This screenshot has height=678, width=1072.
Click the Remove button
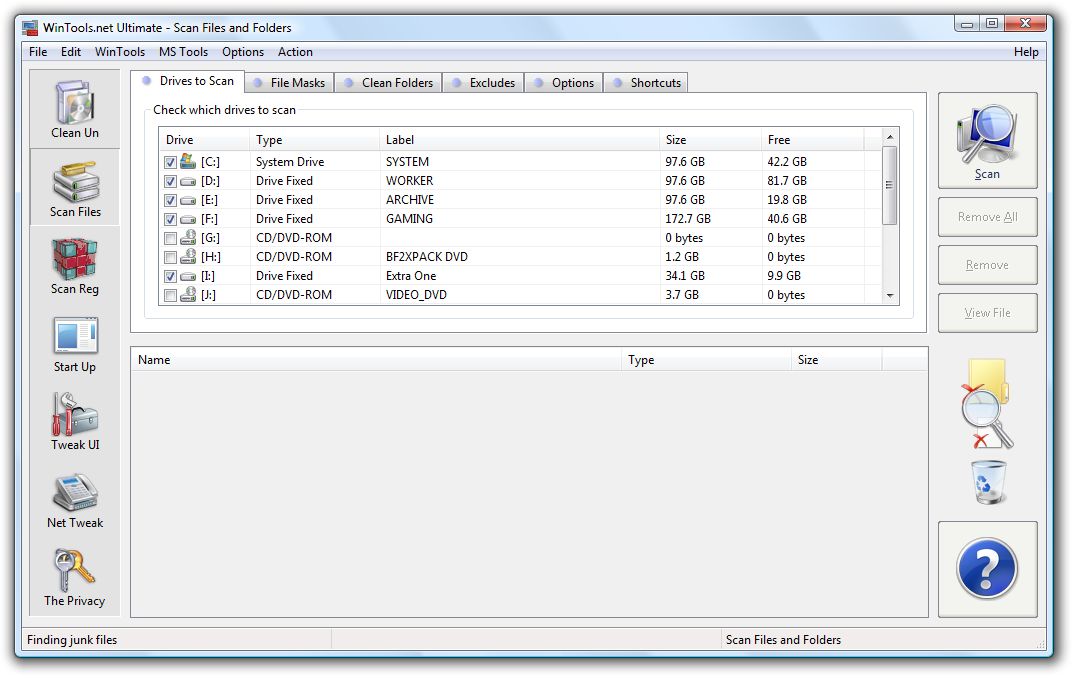click(987, 265)
